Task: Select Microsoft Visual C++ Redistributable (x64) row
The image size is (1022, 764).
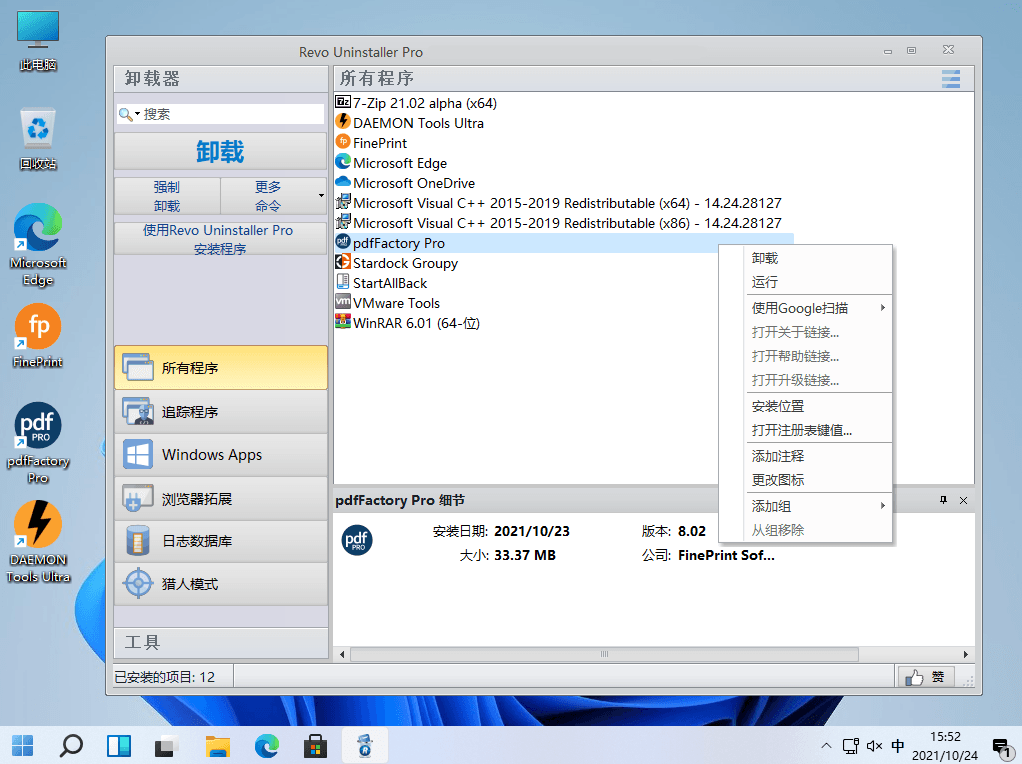Action: click(x=564, y=203)
